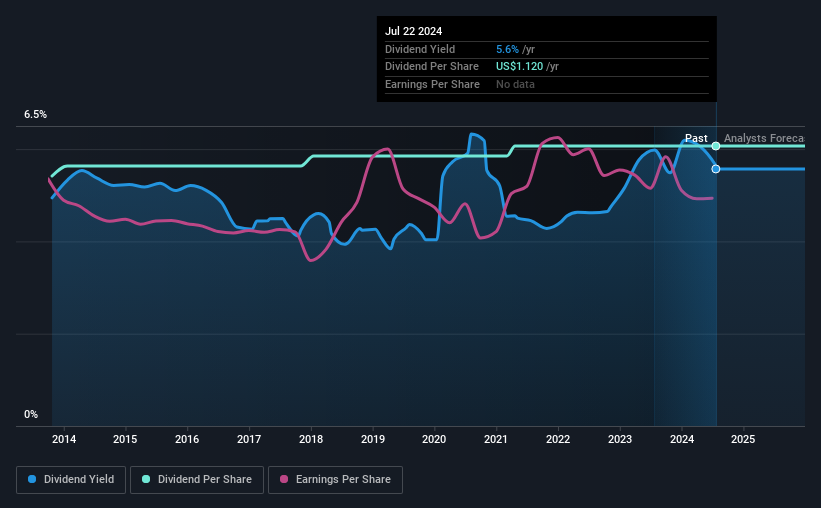Click the 2020 label on the x-axis
821x508 pixels.
click(x=434, y=439)
